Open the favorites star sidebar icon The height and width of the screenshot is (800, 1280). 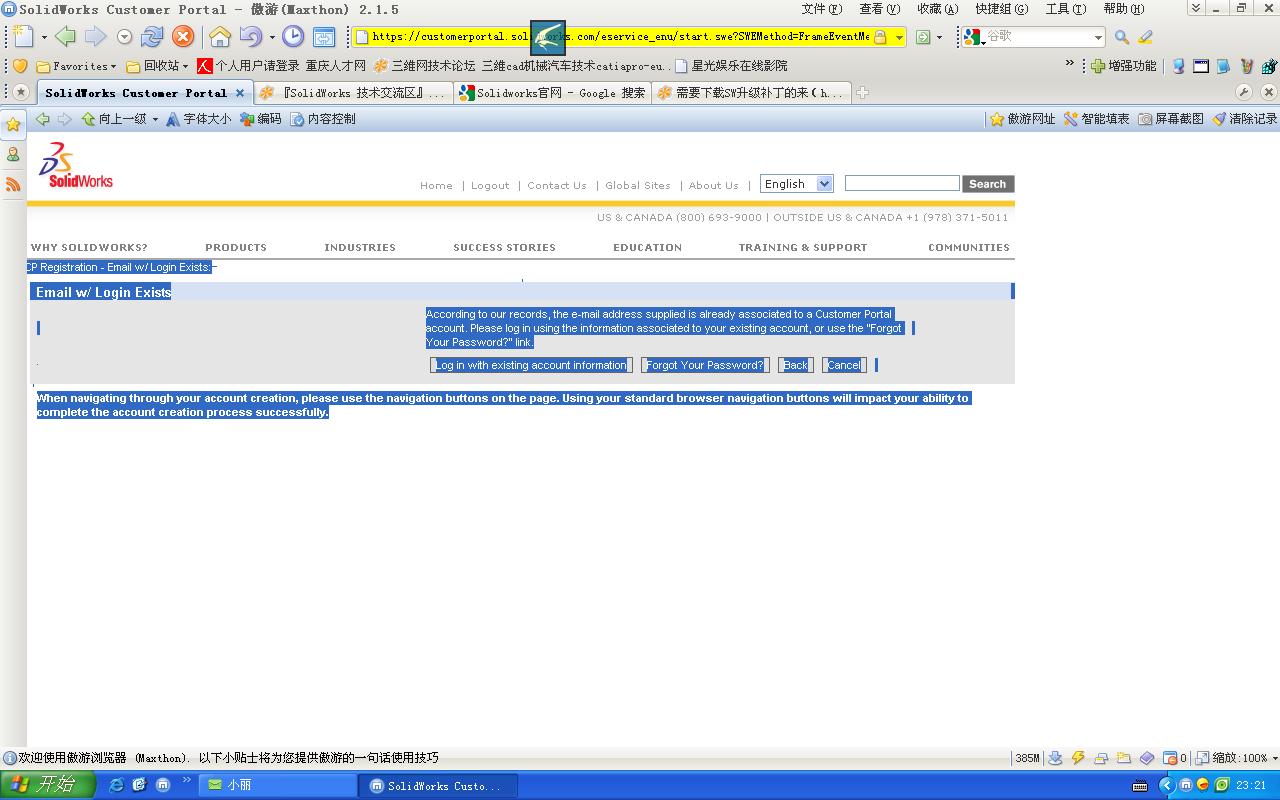13,125
